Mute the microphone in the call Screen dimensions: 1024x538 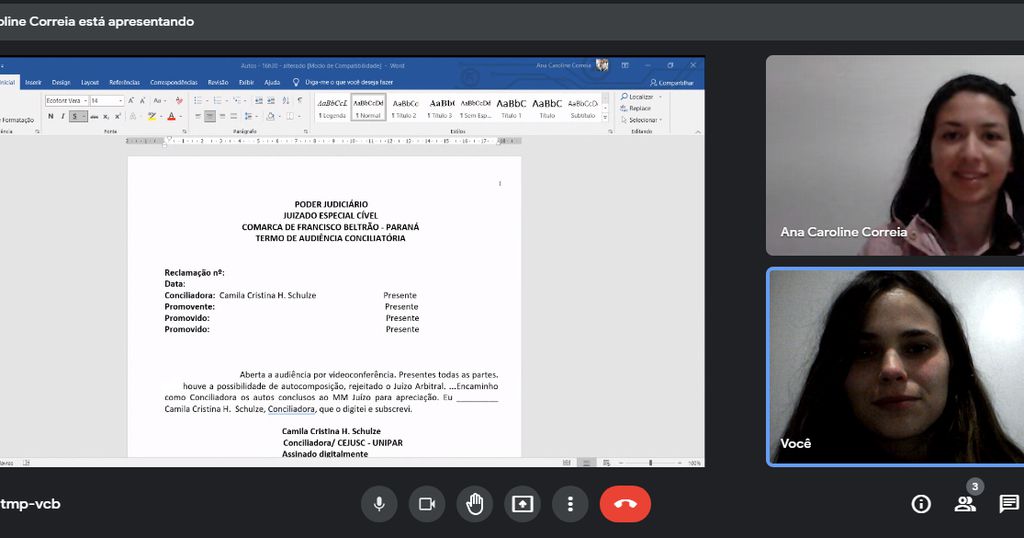379,504
